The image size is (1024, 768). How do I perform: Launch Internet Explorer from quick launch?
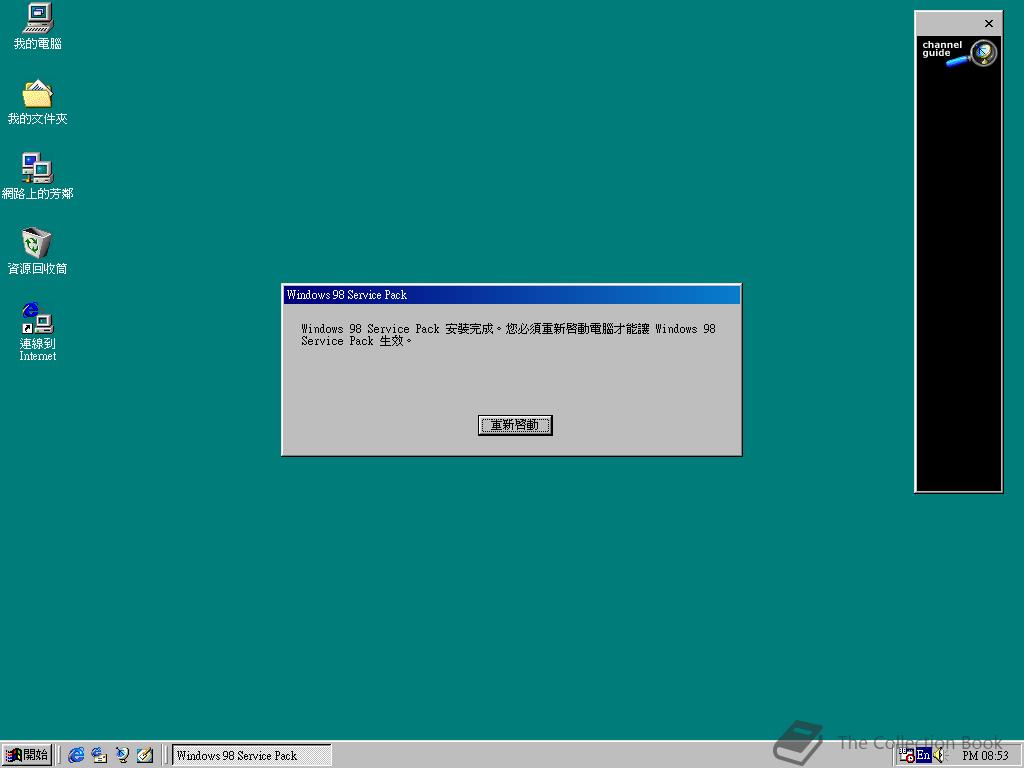pyautogui.click(x=76, y=755)
